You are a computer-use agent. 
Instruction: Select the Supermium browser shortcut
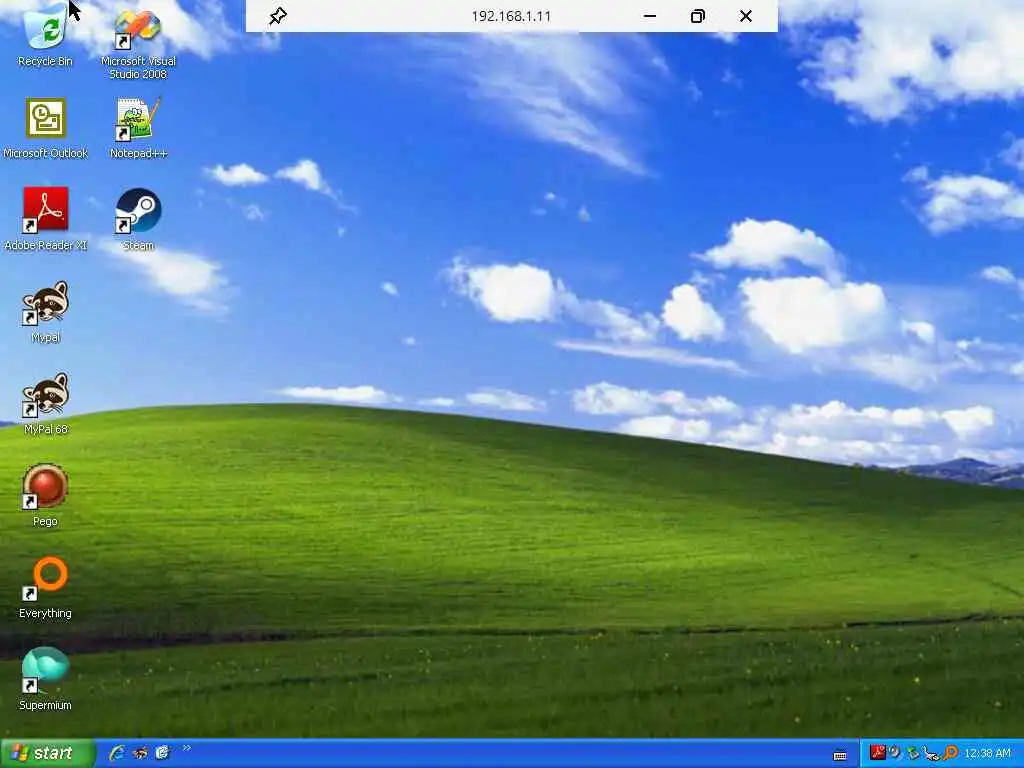pos(45,679)
